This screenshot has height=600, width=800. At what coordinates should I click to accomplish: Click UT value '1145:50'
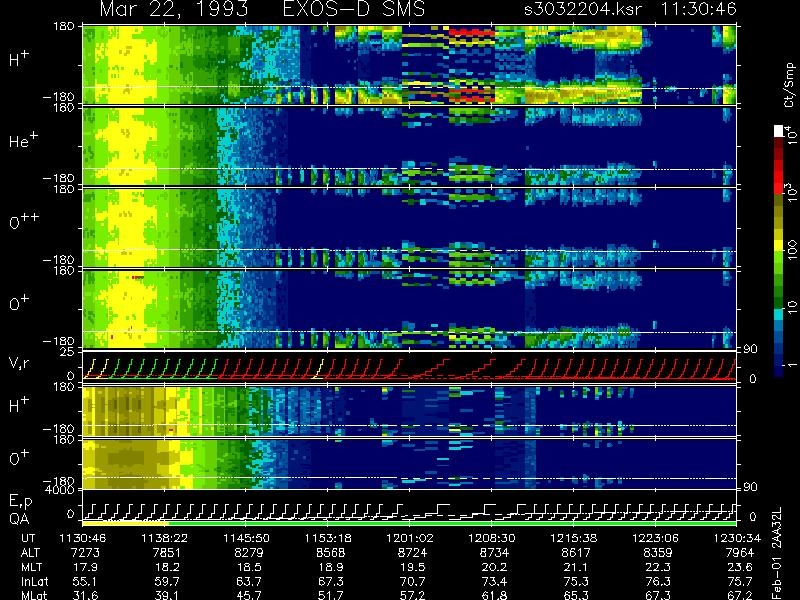click(x=246, y=538)
